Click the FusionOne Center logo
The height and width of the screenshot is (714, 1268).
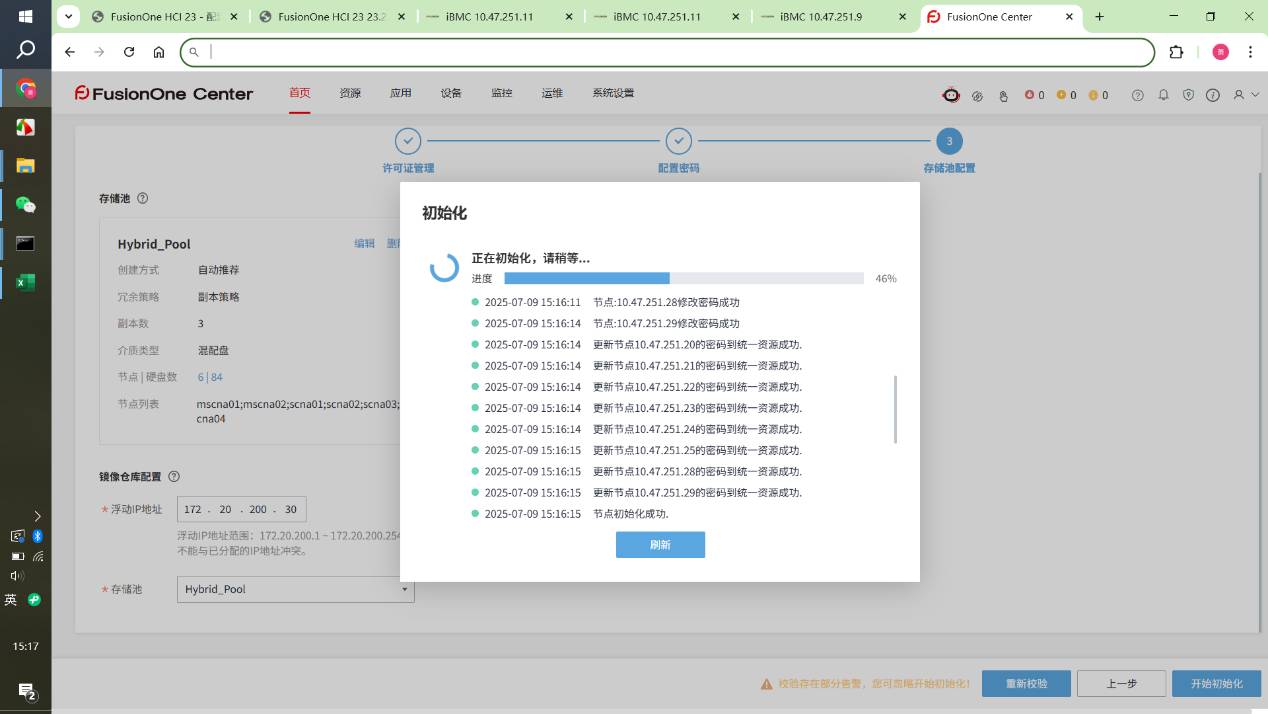(164, 93)
